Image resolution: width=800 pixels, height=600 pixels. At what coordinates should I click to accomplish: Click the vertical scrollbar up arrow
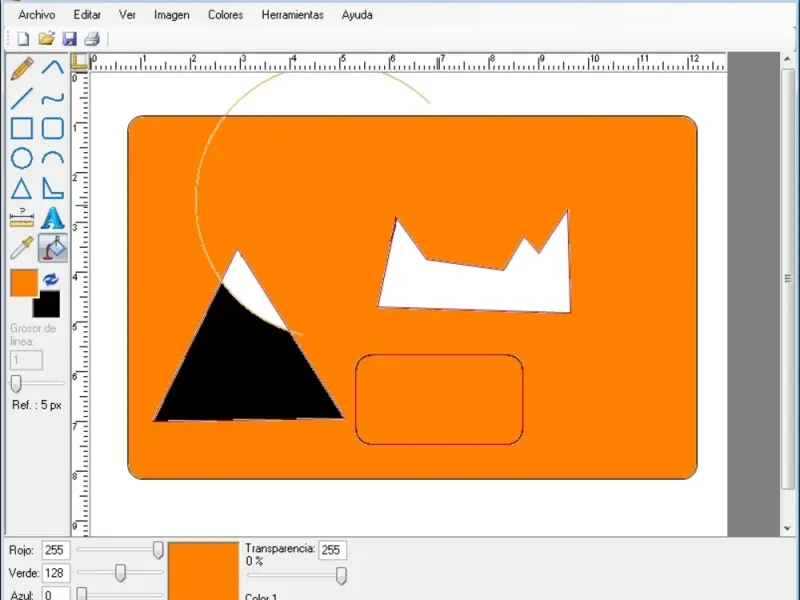pos(787,59)
